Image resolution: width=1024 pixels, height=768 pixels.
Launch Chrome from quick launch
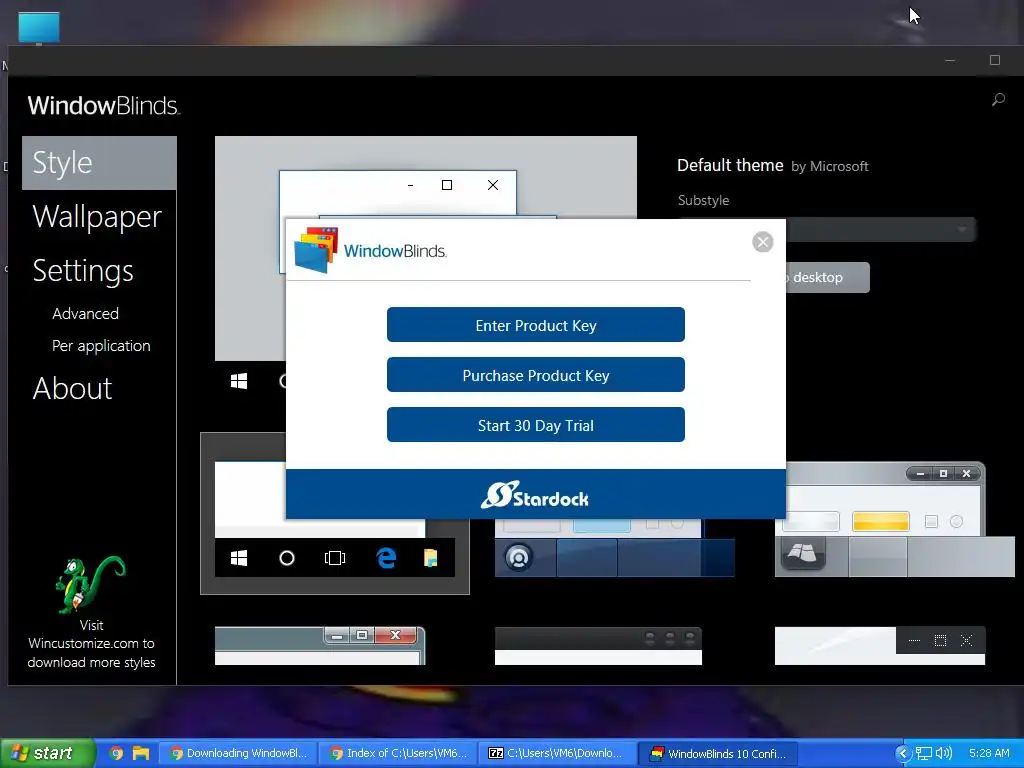coord(116,753)
